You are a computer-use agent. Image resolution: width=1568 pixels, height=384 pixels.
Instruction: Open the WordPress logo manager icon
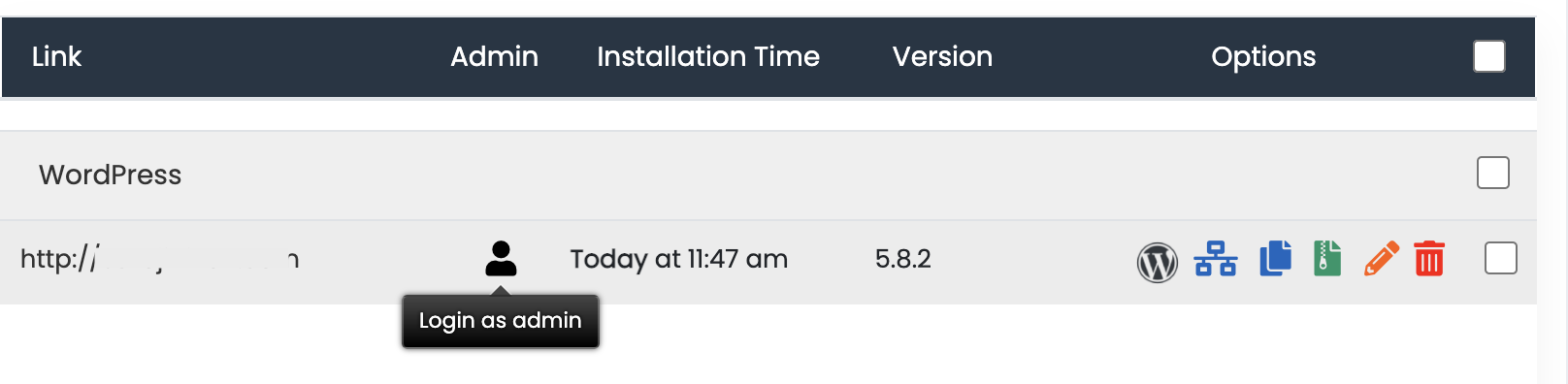(1158, 262)
